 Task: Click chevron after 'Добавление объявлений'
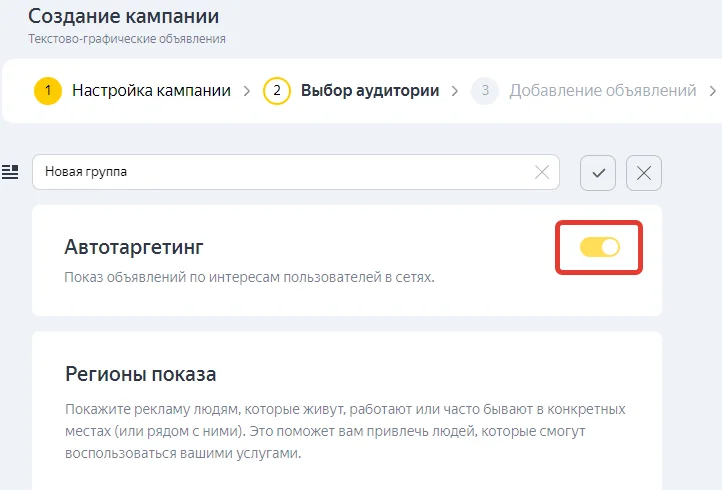pos(712,91)
